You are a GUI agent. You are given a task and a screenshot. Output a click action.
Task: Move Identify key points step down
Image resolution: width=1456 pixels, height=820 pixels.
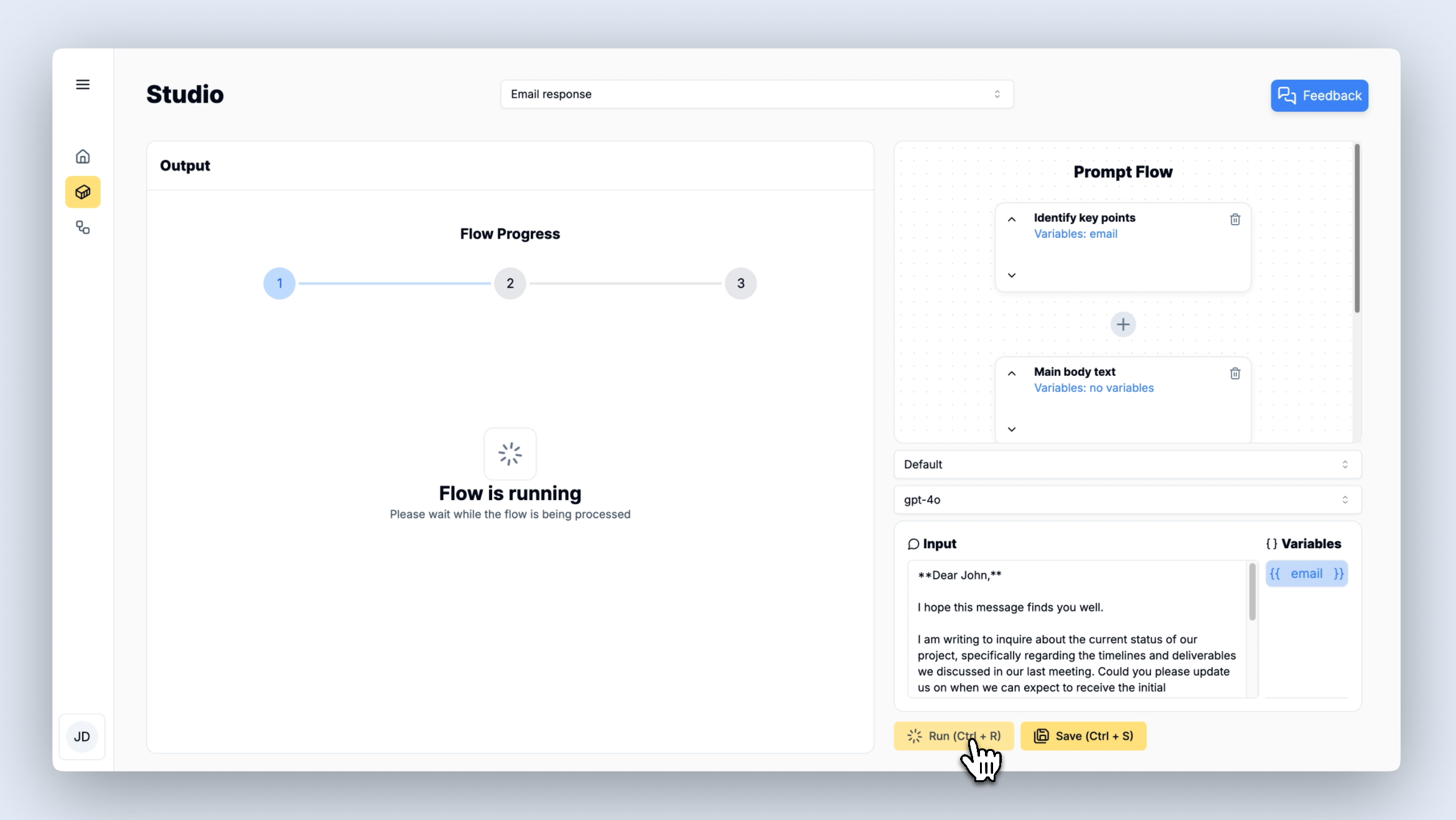[1012, 275]
